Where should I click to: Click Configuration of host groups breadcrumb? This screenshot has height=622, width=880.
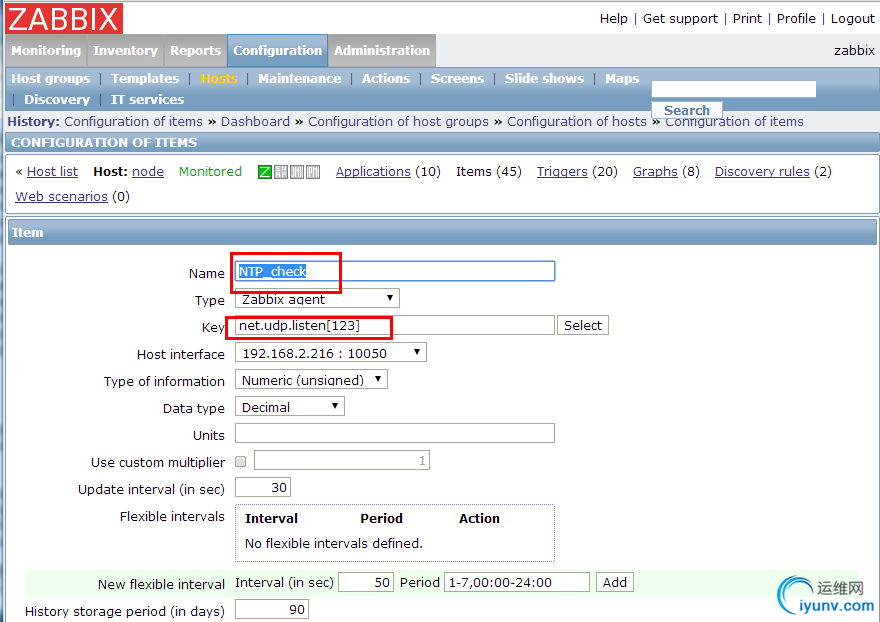click(x=398, y=121)
